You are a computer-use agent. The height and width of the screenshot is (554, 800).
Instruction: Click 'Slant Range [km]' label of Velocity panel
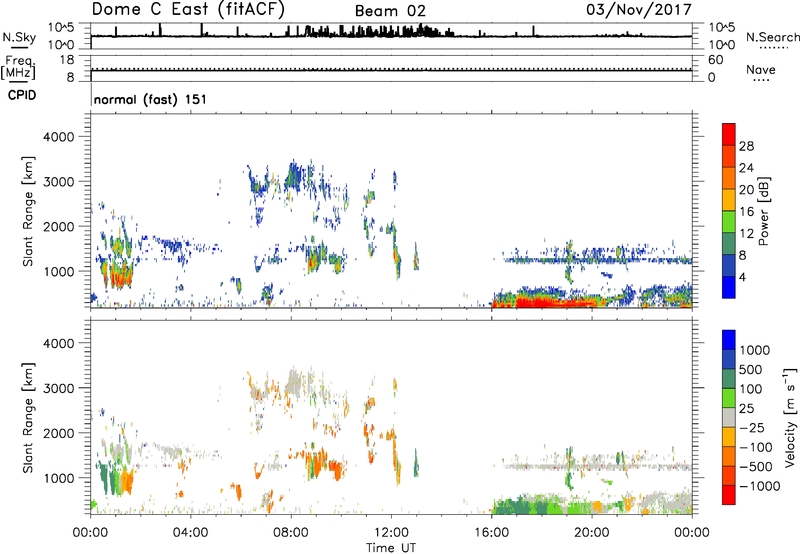click(28, 417)
